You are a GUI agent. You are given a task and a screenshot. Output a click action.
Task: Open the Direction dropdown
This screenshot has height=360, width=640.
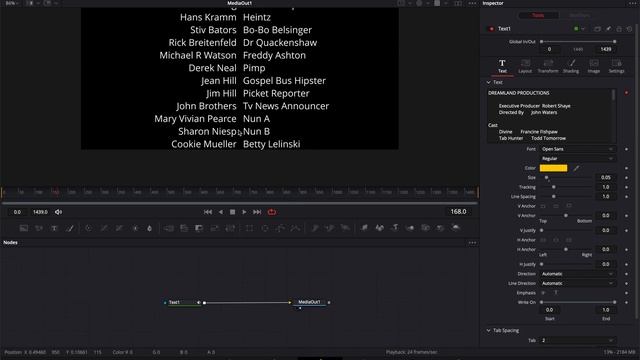click(577, 274)
